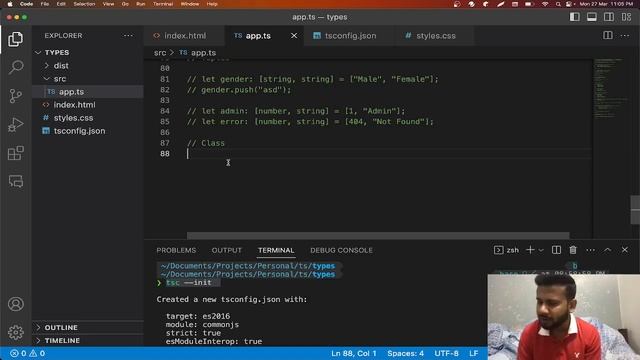Maximize the panel with the chevron up
Viewport: 640px width, 360px height.
[x=608, y=250]
